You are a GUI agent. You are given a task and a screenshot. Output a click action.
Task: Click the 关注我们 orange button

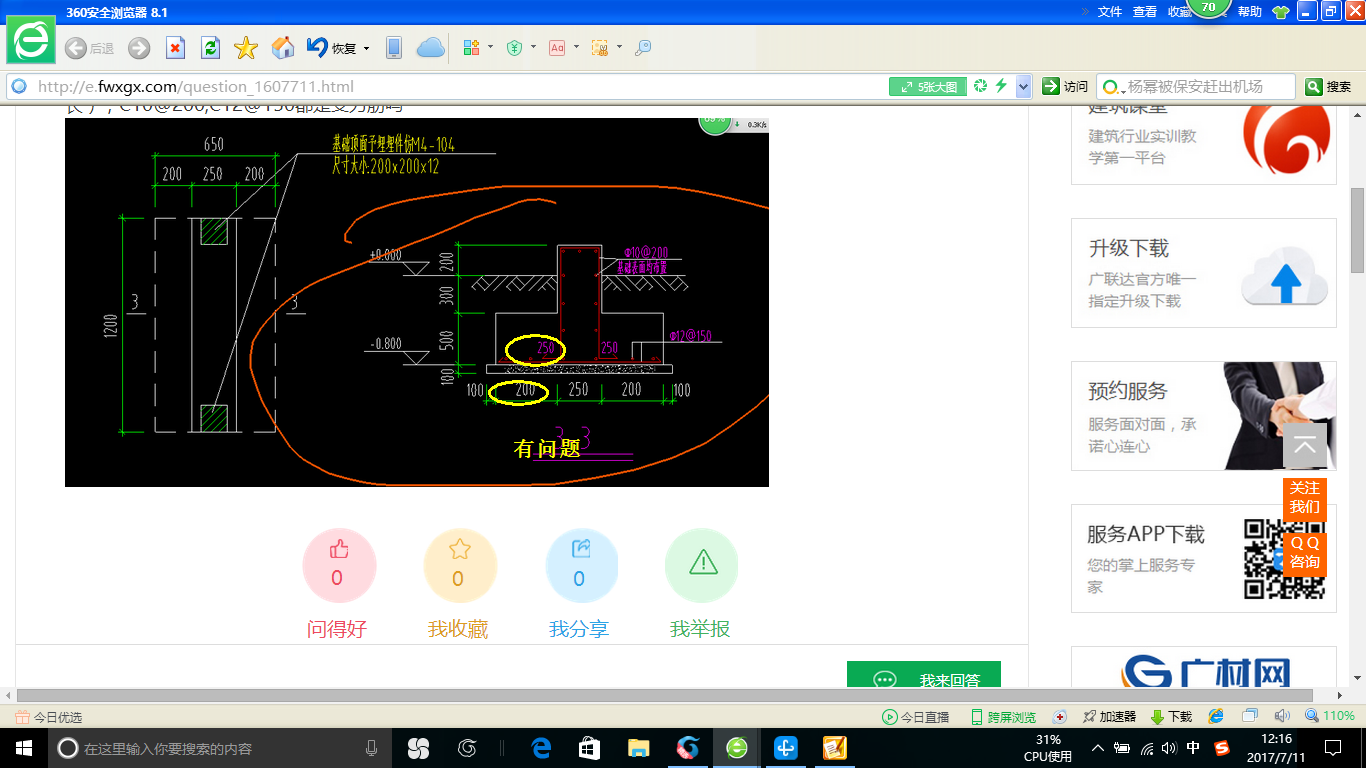pyautogui.click(x=1305, y=497)
